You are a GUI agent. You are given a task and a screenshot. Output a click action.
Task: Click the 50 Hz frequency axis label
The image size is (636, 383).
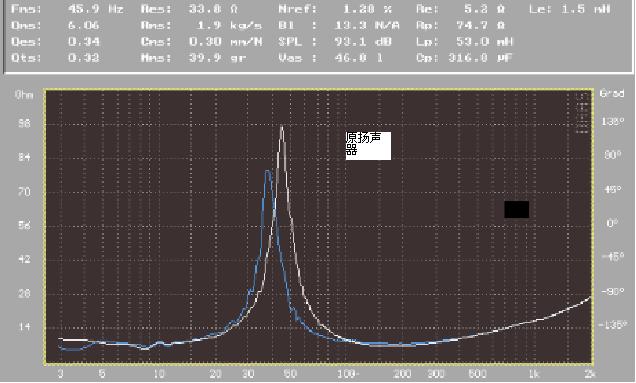point(290,373)
